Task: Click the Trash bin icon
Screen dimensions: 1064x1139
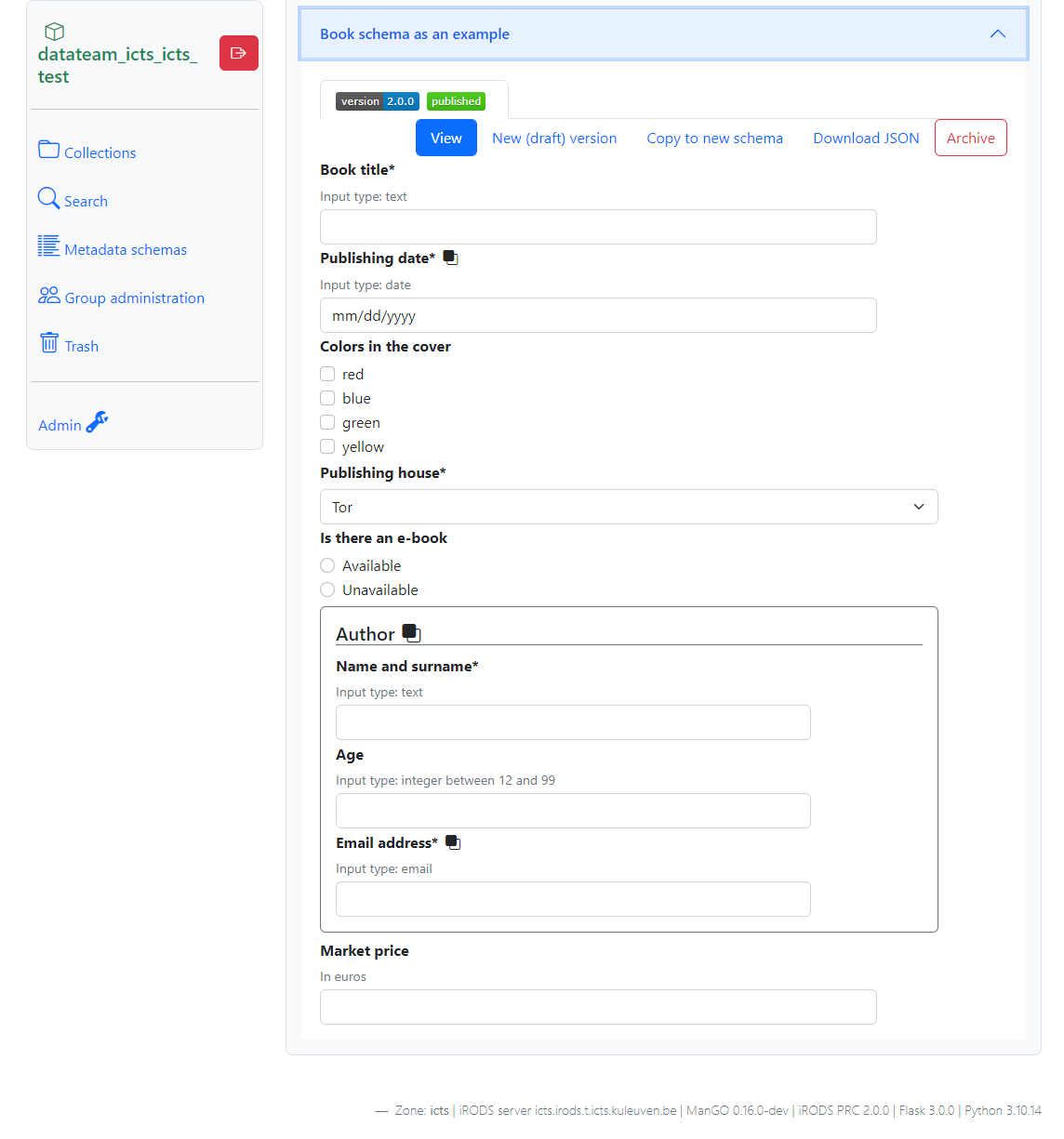Action: [x=49, y=343]
